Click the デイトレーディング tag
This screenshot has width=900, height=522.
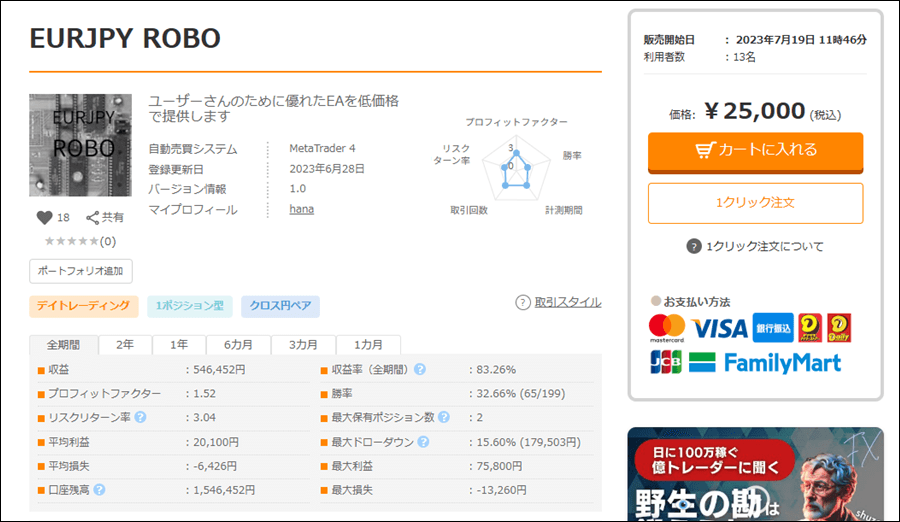click(x=83, y=305)
